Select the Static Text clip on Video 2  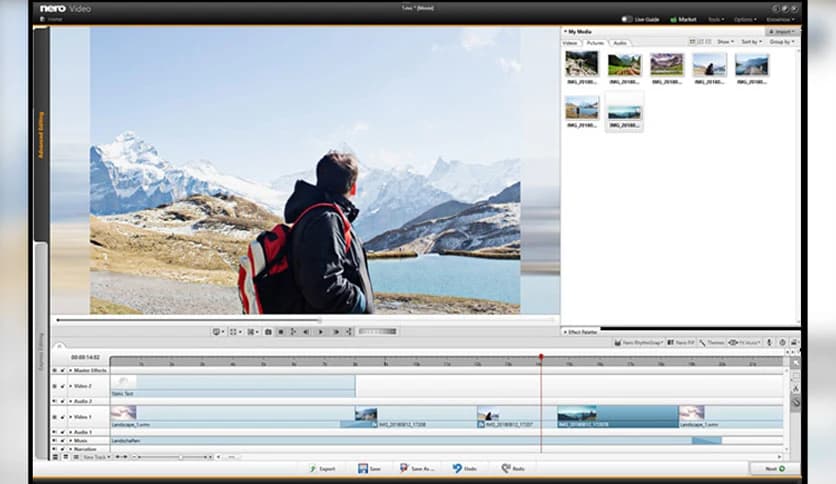[x=233, y=386]
